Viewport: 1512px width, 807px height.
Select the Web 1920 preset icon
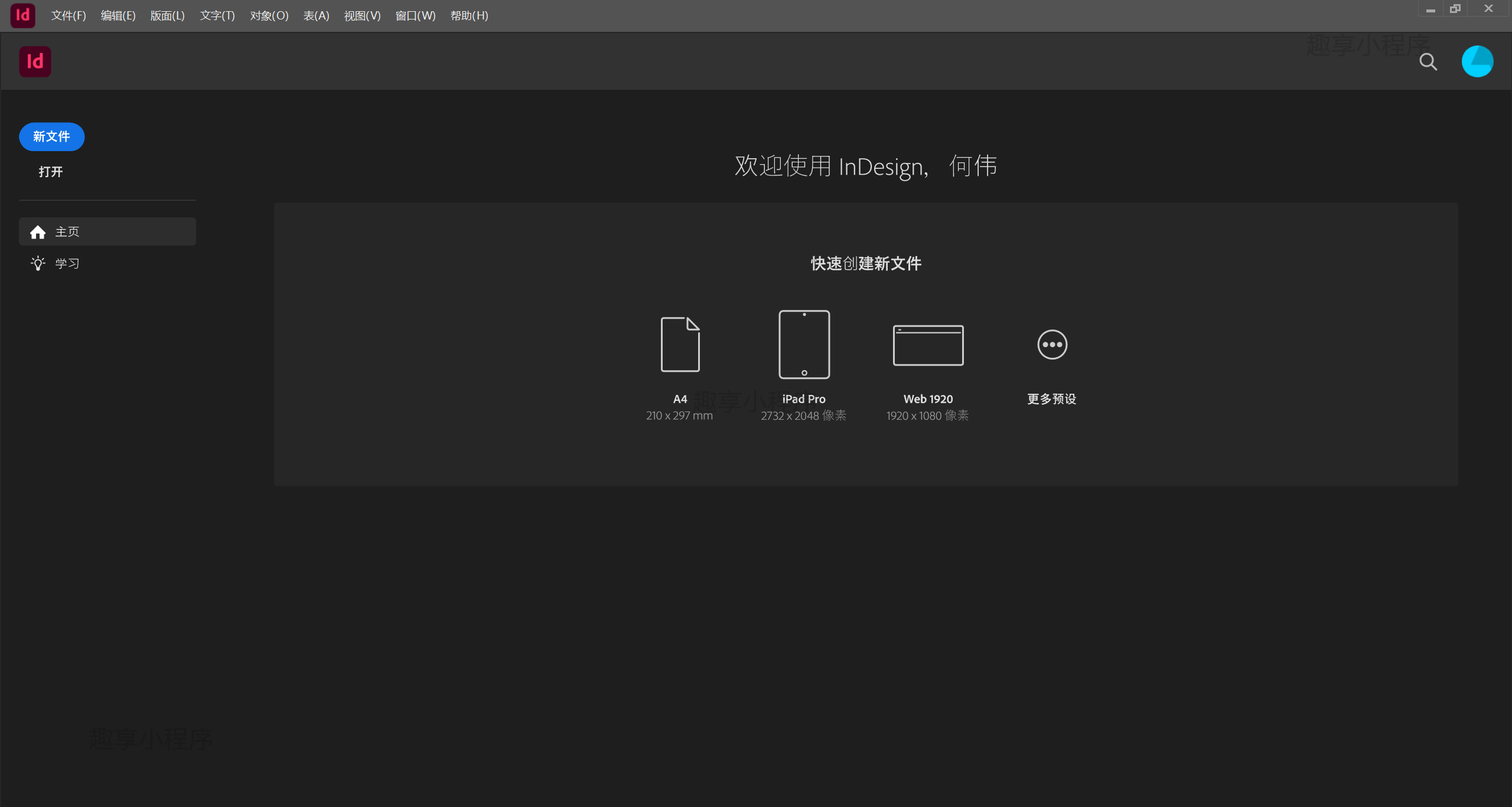point(928,345)
